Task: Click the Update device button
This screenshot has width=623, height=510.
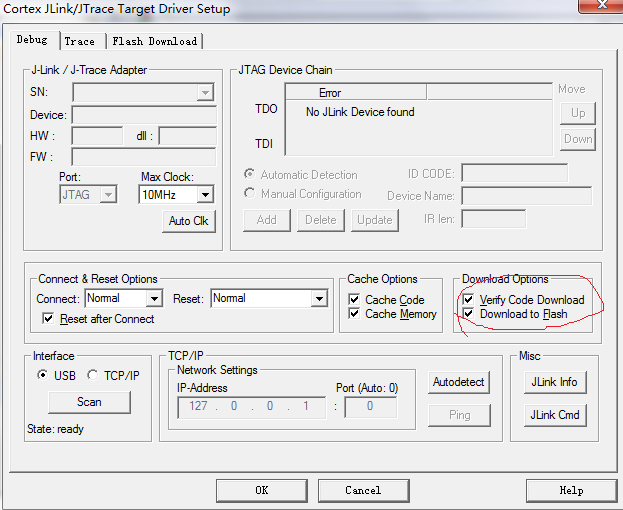Action: (375, 220)
